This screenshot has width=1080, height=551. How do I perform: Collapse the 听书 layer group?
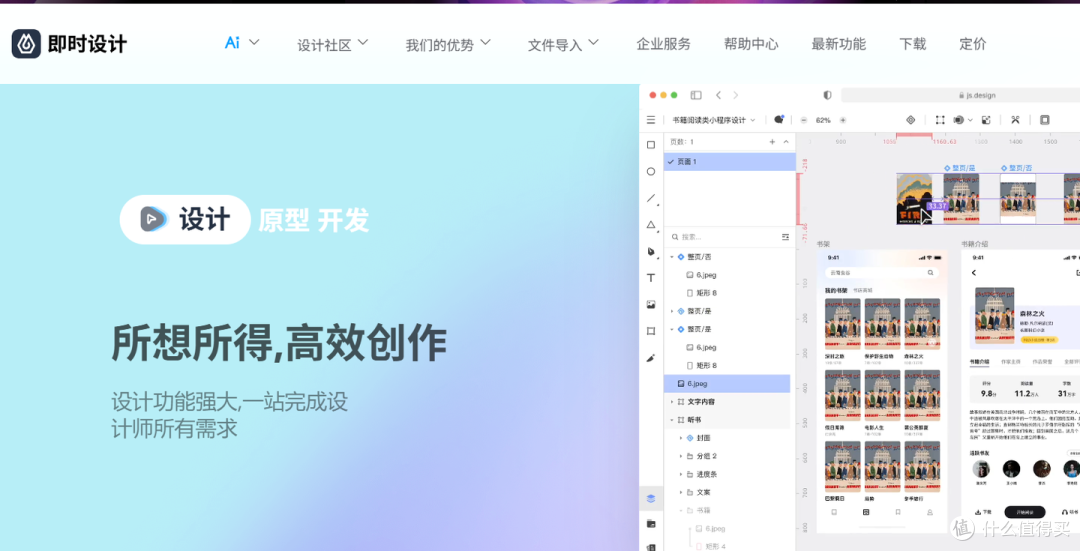[672, 419]
